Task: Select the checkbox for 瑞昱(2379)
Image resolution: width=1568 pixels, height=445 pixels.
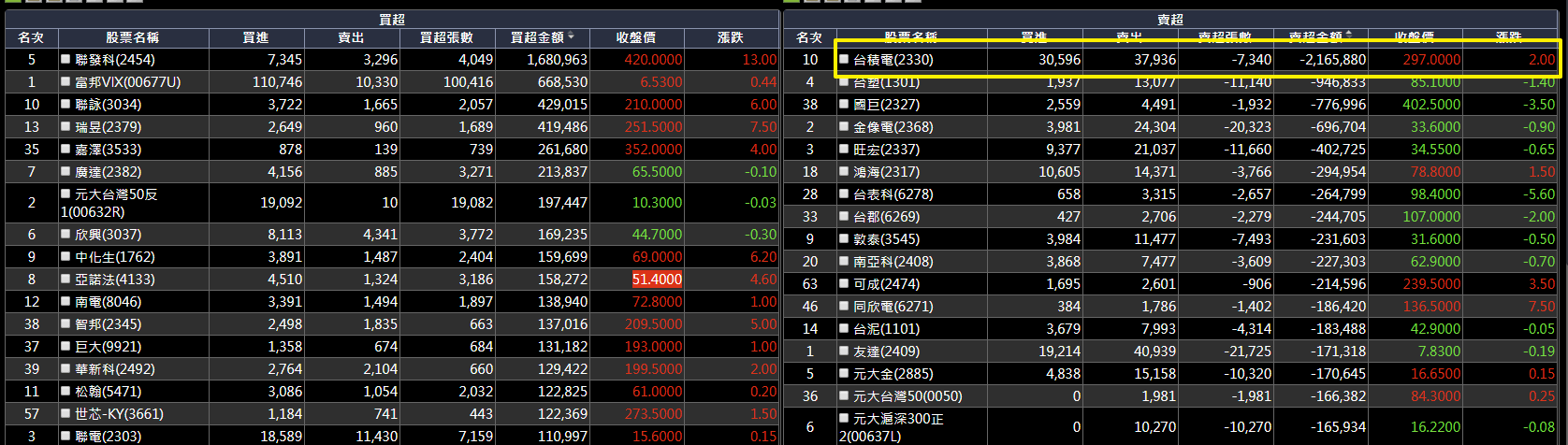Action: (x=65, y=126)
